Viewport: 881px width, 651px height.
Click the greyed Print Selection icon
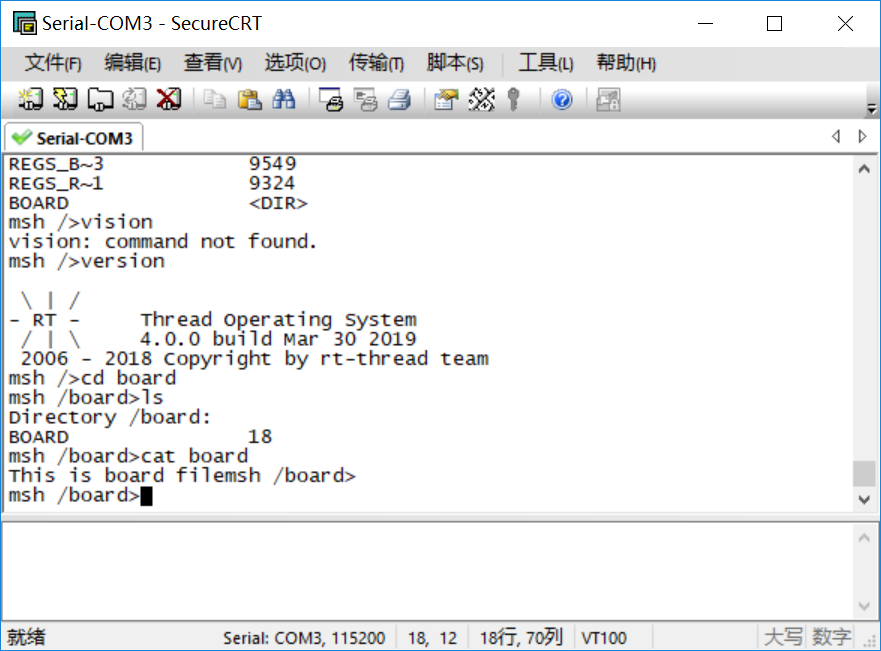[x=366, y=99]
